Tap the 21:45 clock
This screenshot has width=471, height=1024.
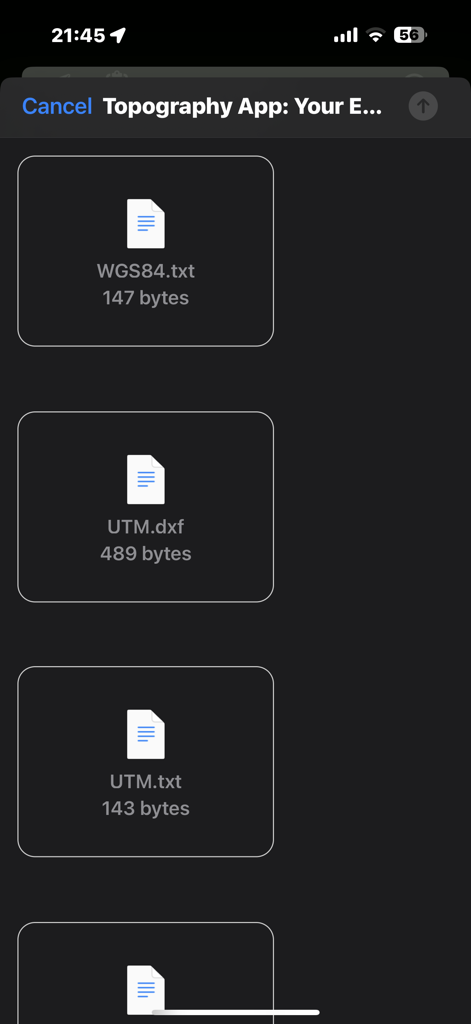point(78,35)
